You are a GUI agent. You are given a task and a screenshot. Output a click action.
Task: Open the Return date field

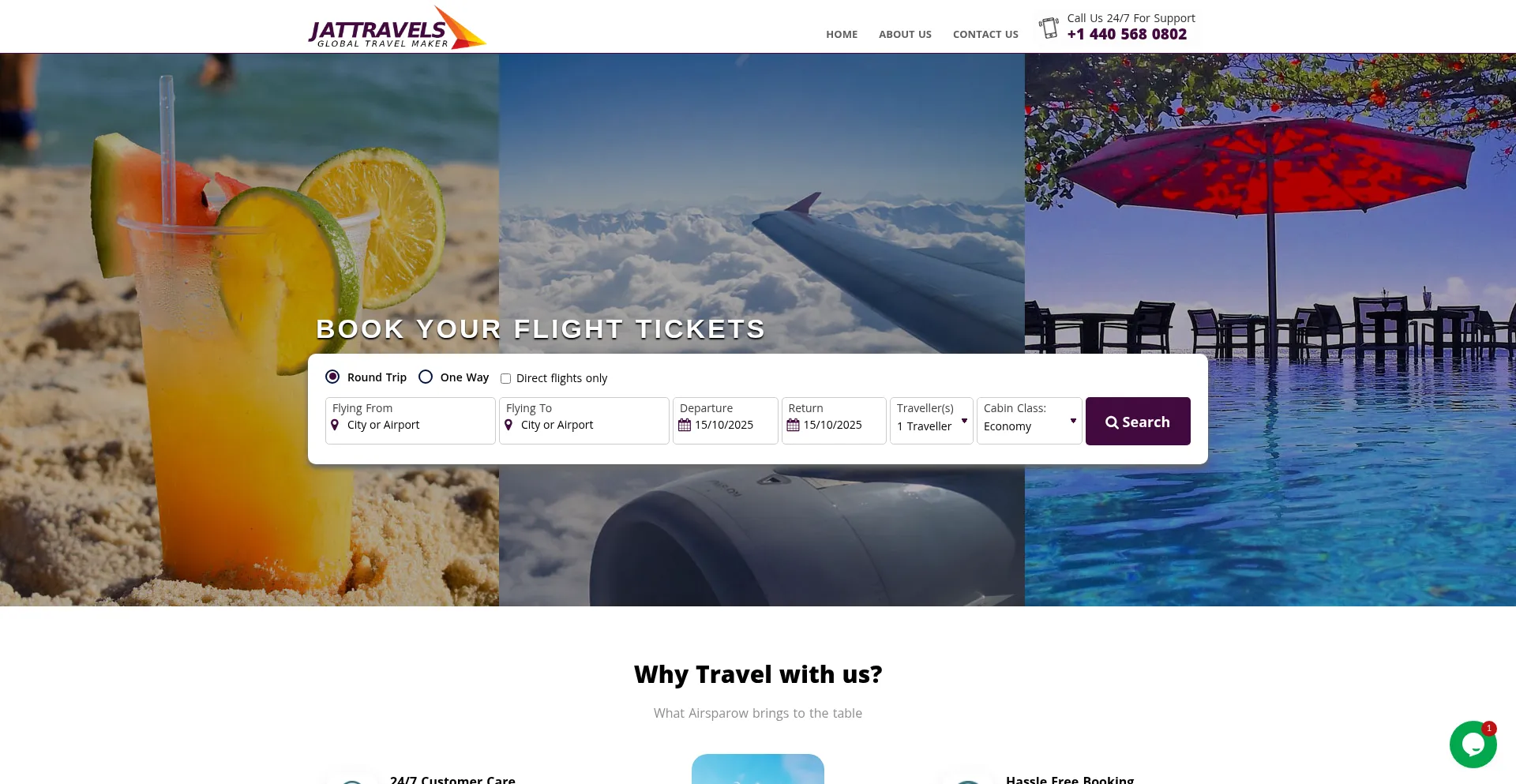click(834, 421)
